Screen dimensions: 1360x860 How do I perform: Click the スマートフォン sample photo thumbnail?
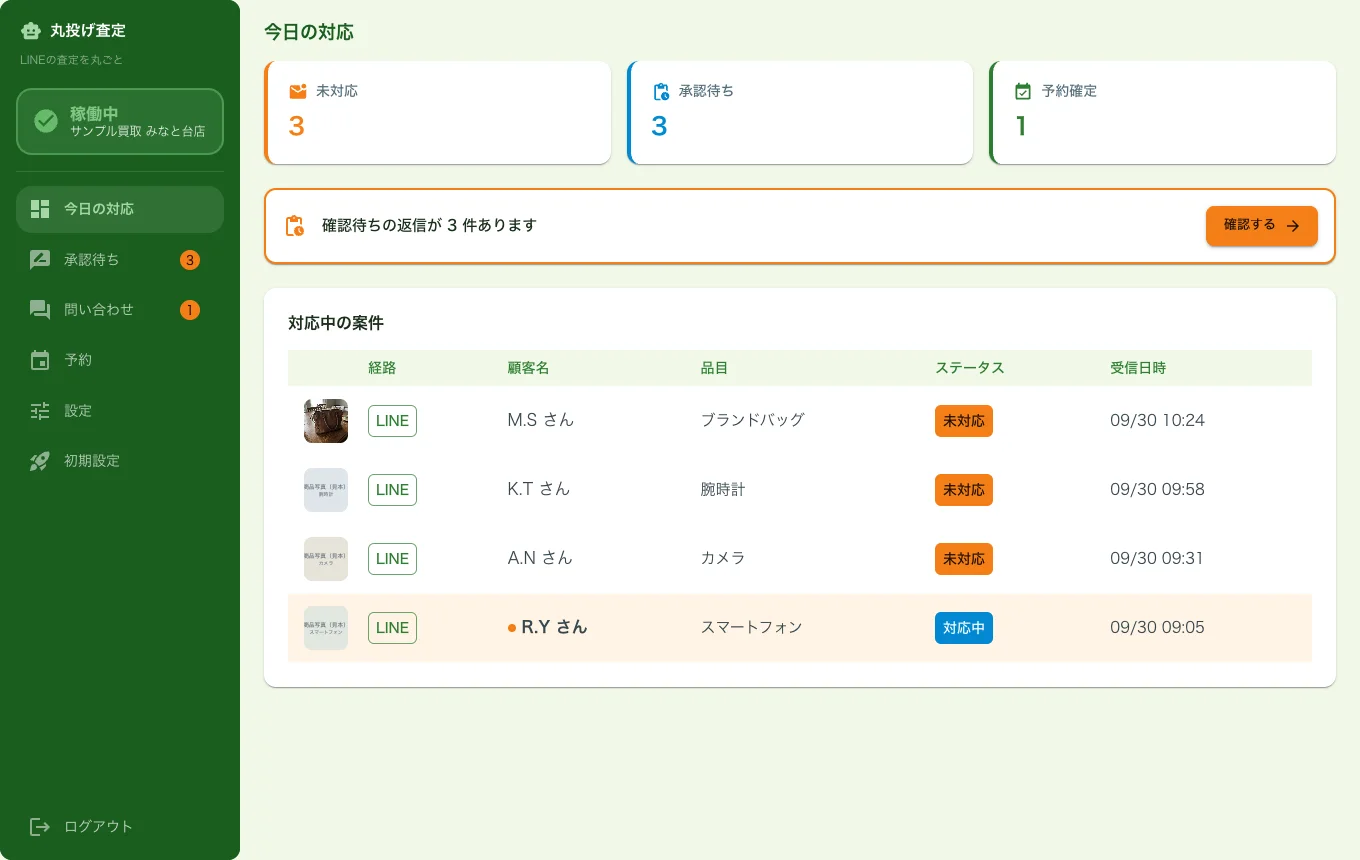pyautogui.click(x=326, y=628)
